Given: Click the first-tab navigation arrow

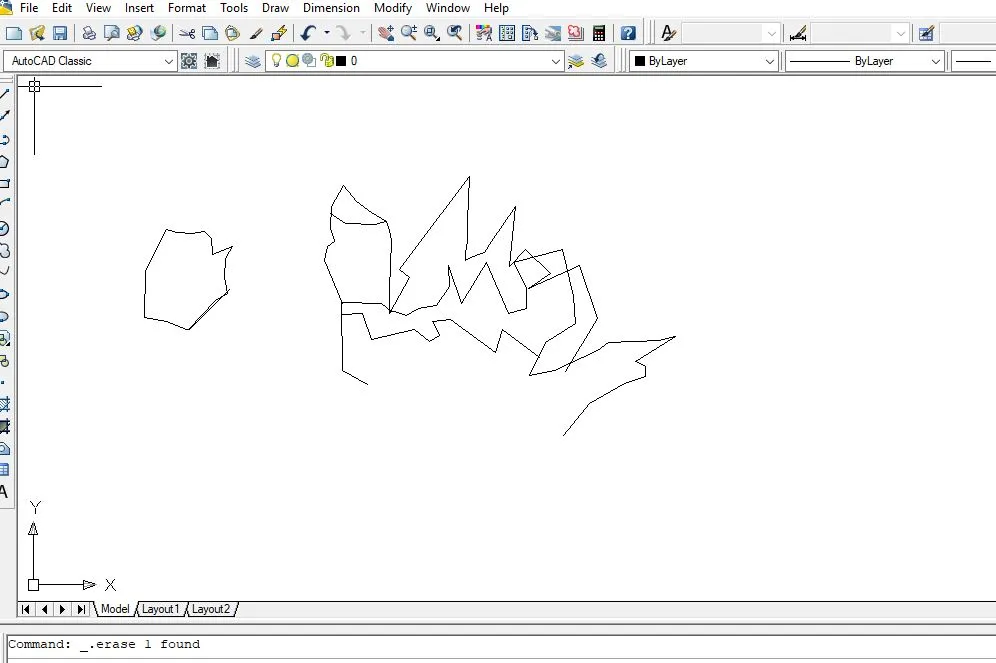Looking at the screenshot, I should point(25,610).
